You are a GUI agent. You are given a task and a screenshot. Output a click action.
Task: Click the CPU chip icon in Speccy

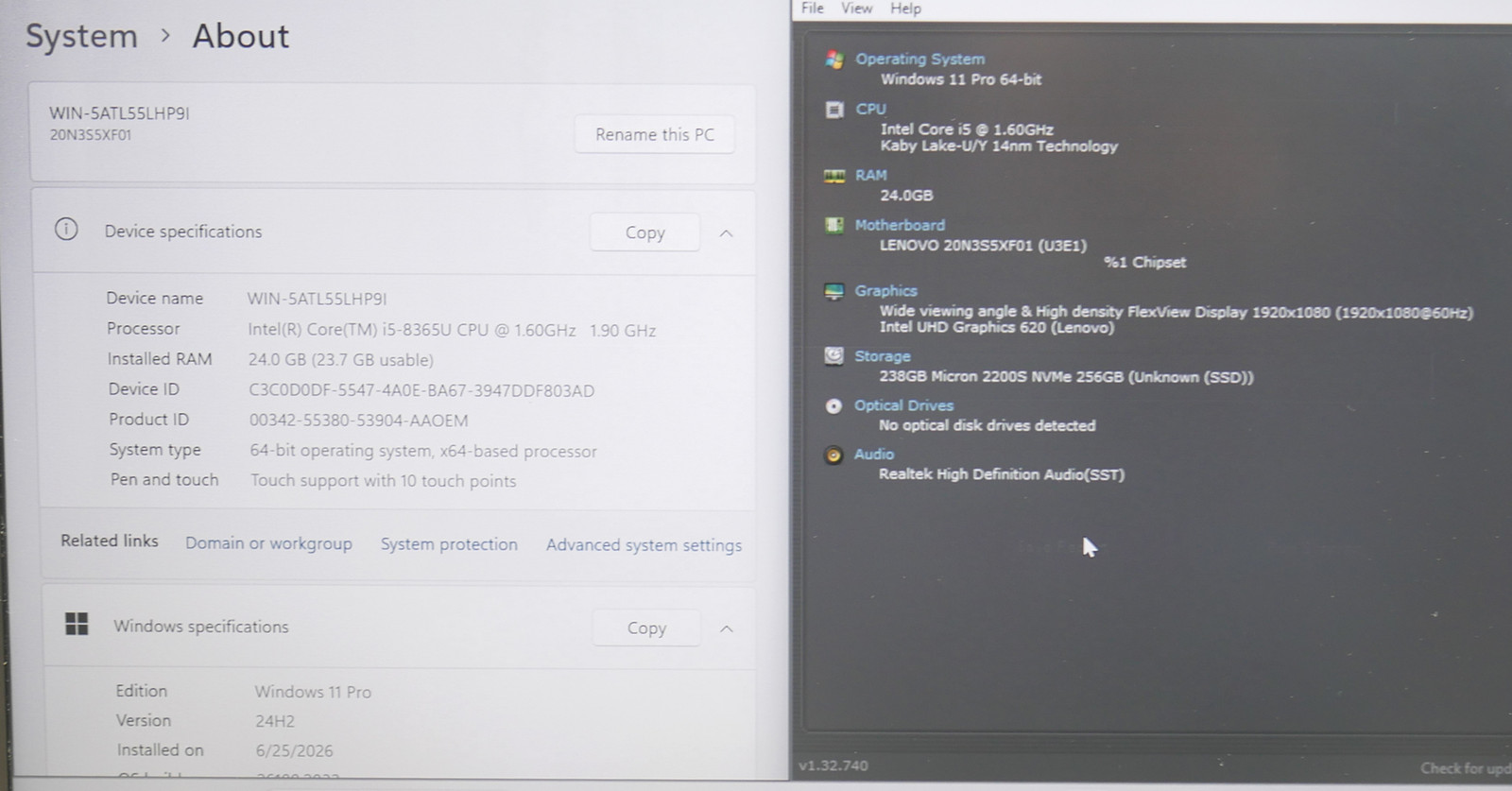coord(833,110)
